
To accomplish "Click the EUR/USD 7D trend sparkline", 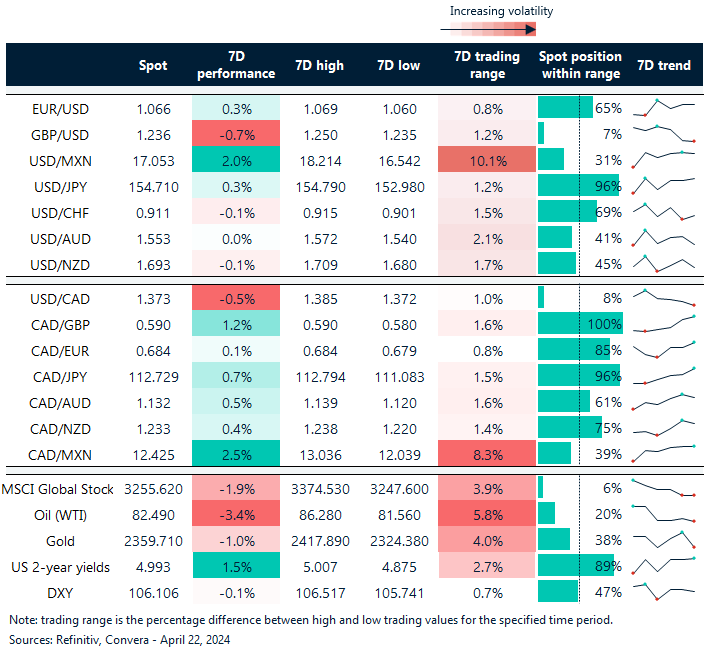I will (664, 107).
